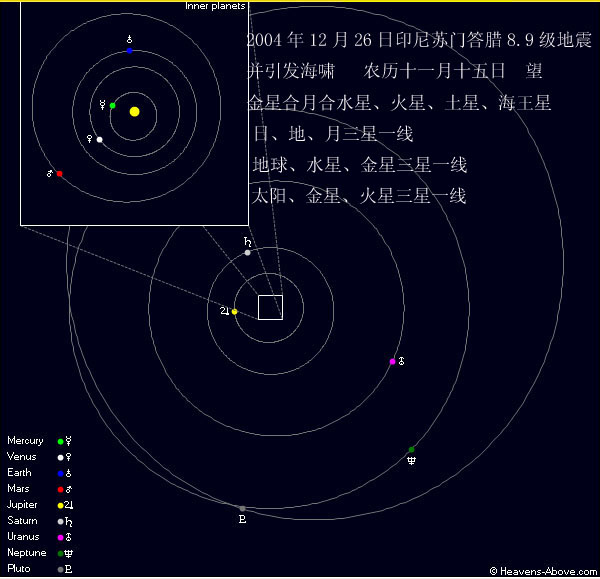This screenshot has height=579, width=600.
Task: Click the Mercury symbol left of the green dot
Action: 103,105
